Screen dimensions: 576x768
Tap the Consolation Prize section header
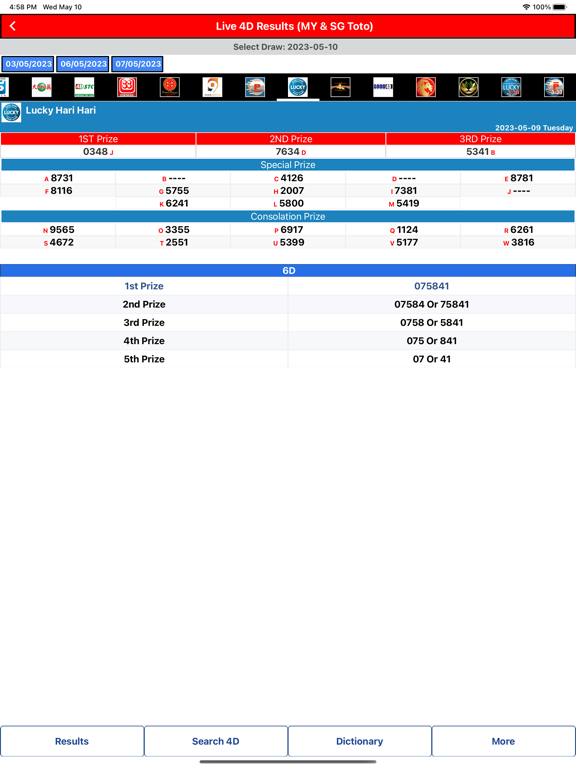pyautogui.click(x=288, y=216)
